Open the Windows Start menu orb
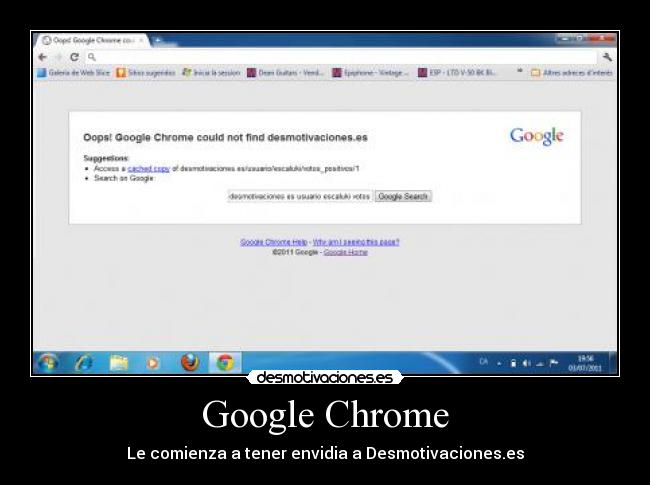The height and width of the screenshot is (485, 650). pyautogui.click(x=47, y=363)
